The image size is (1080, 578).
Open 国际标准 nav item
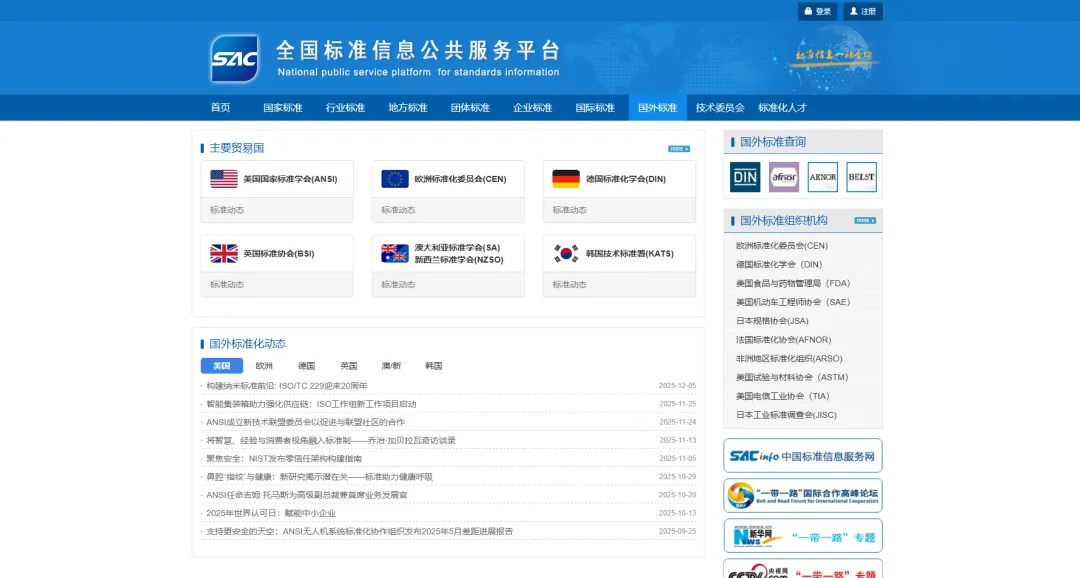click(x=595, y=107)
